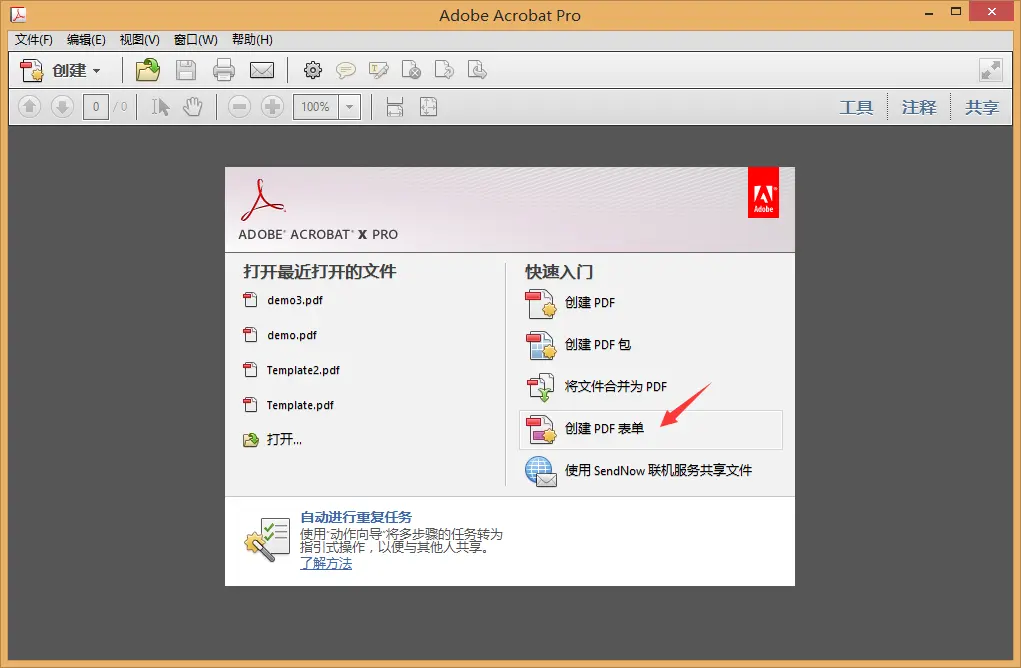Screen dimensions: 1021x668
Task: Click the print icon in toolbar
Action: click(x=223, y=70)
